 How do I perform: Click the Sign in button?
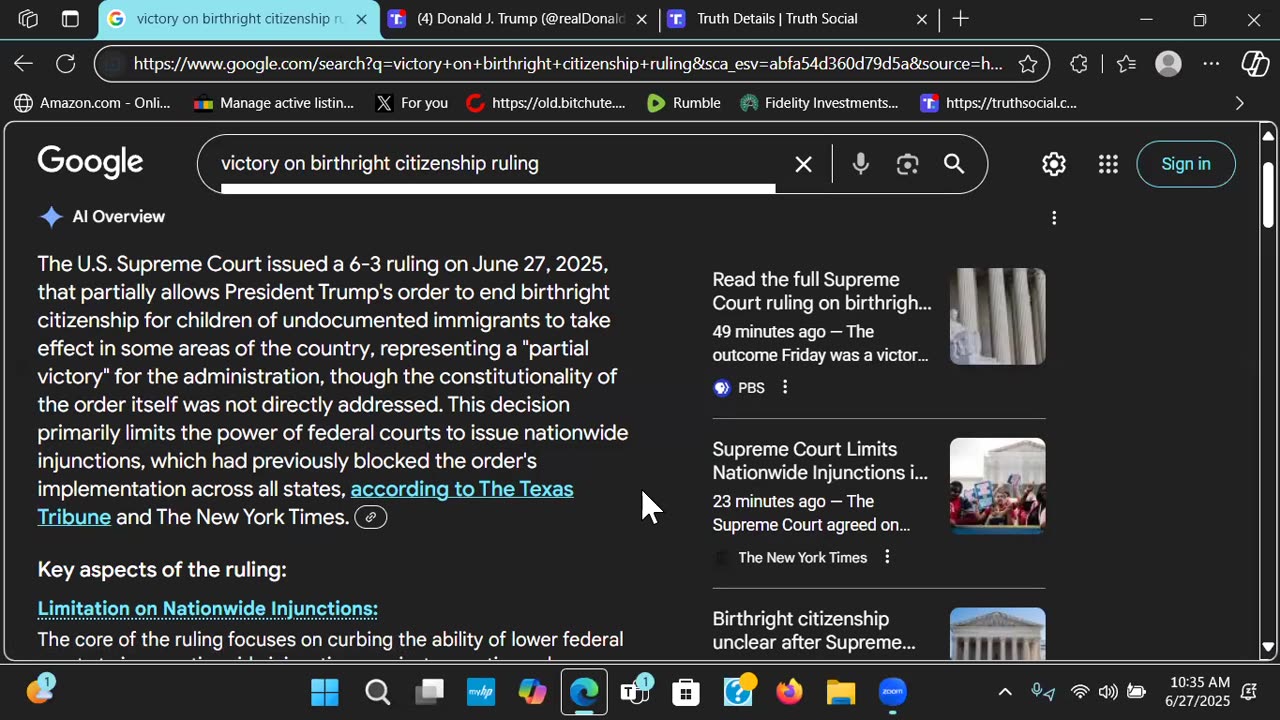pos(1186,164)
